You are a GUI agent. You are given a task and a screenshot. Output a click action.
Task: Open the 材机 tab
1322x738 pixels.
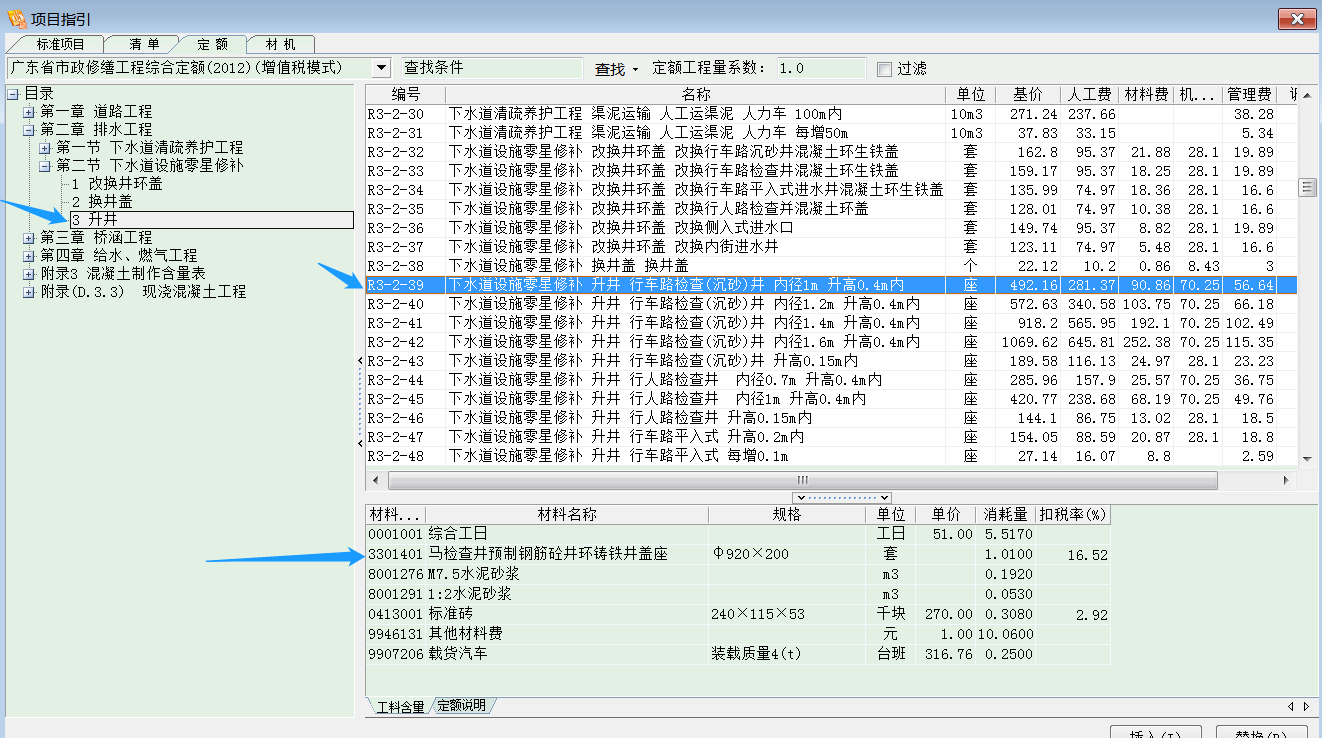281,44
